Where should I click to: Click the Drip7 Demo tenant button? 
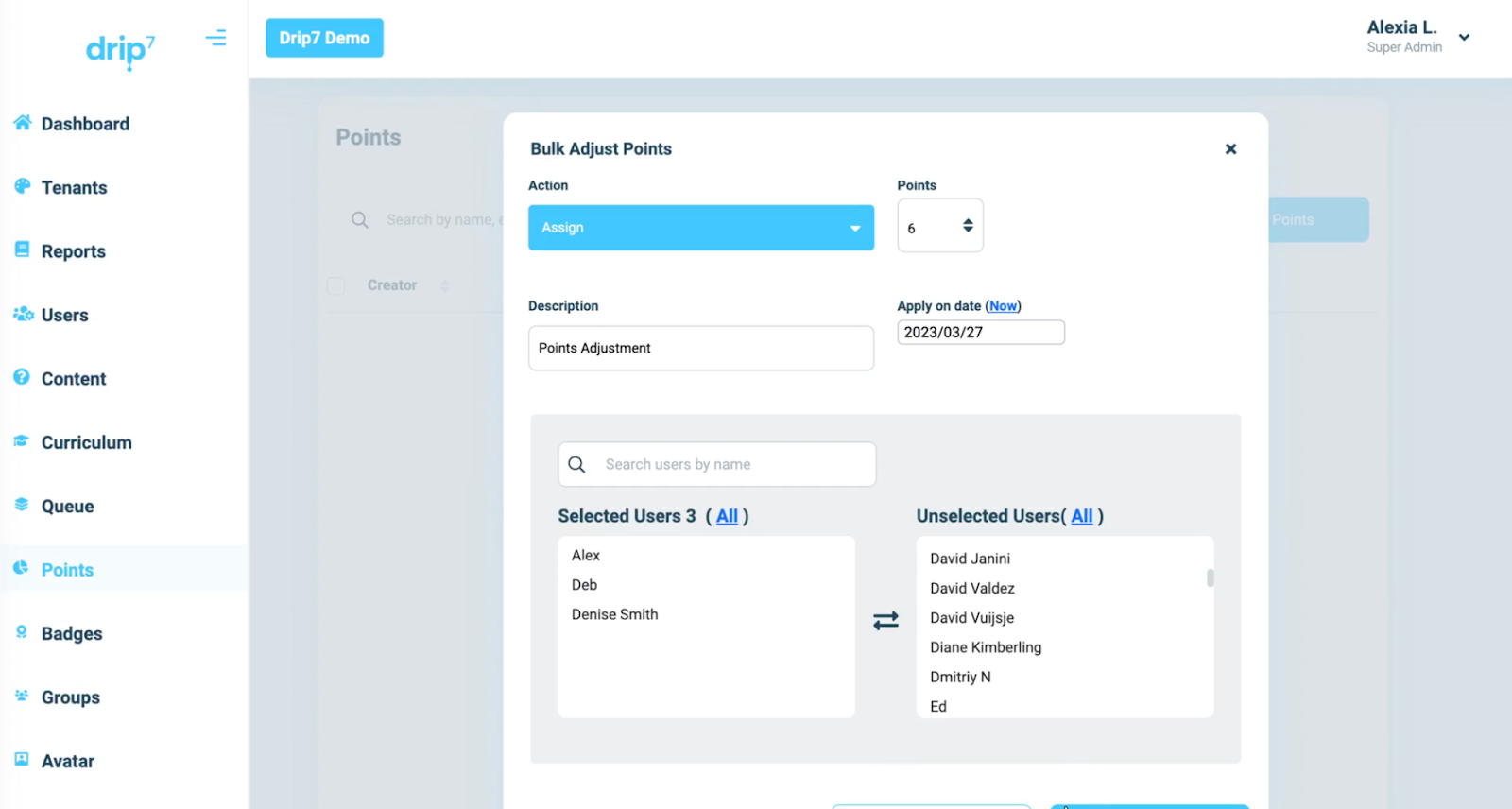pyautogui.click(x=324, y=38)
